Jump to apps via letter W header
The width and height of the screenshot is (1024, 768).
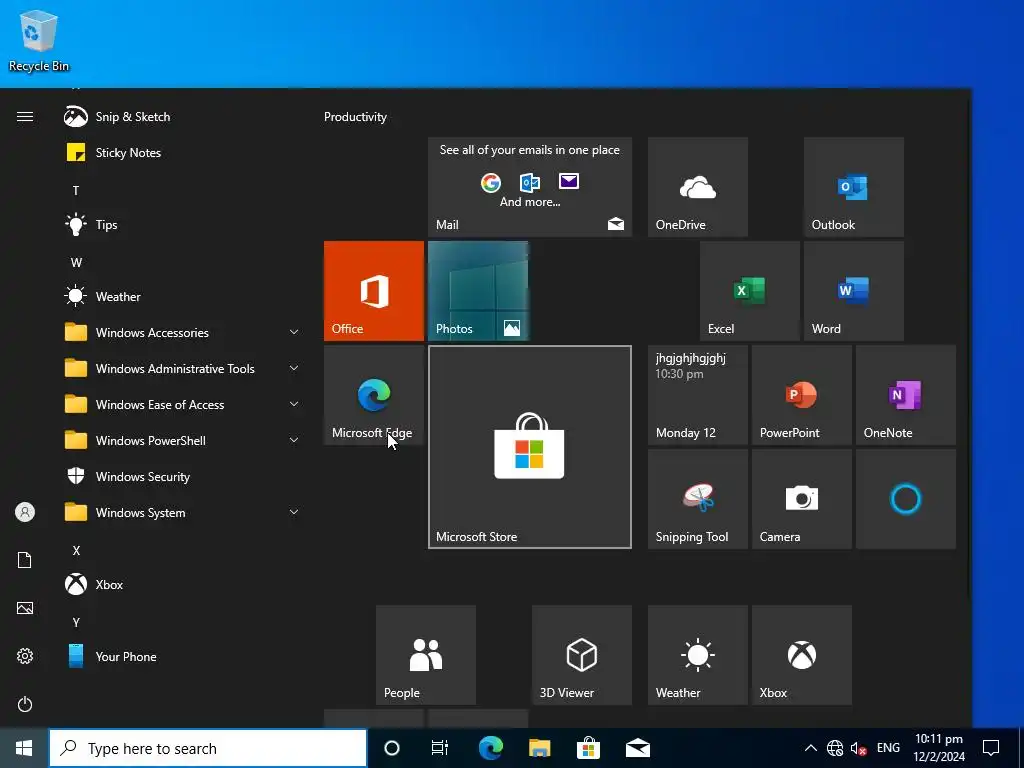pyautogui.click(x=76, y=263)
